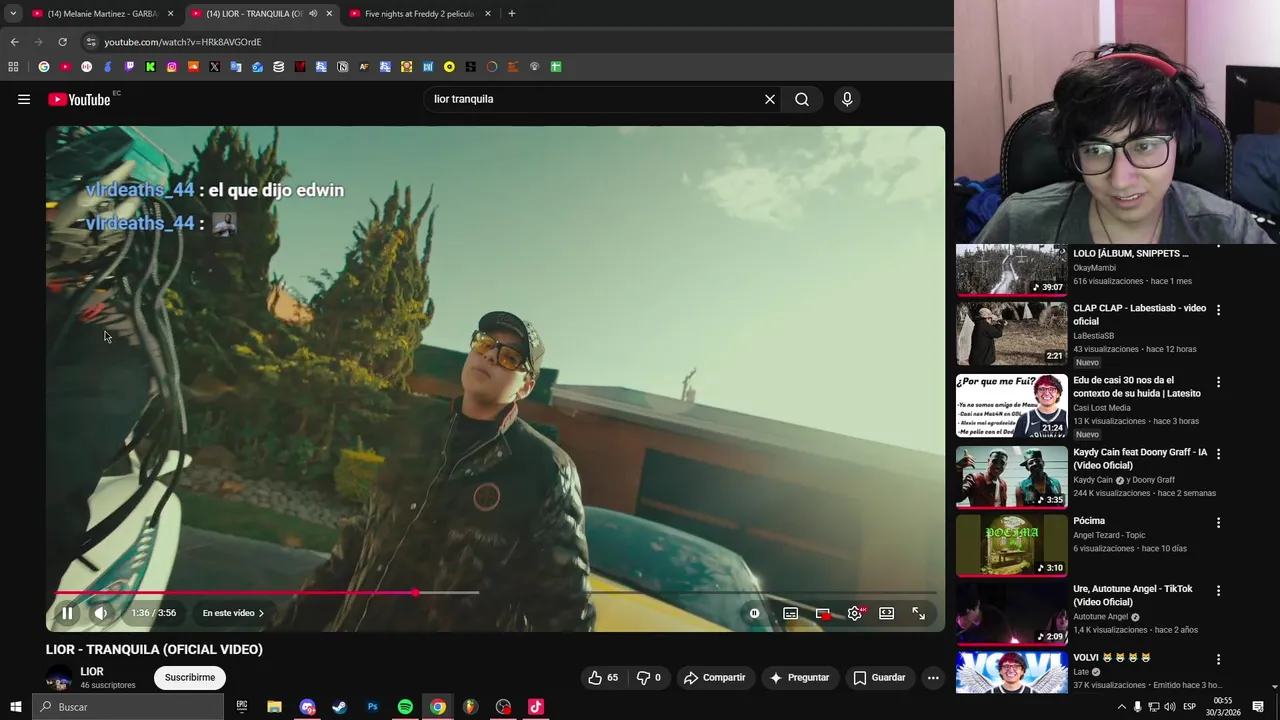
Task: Open the Instagram bookmark icon
Action: [172, 67]
